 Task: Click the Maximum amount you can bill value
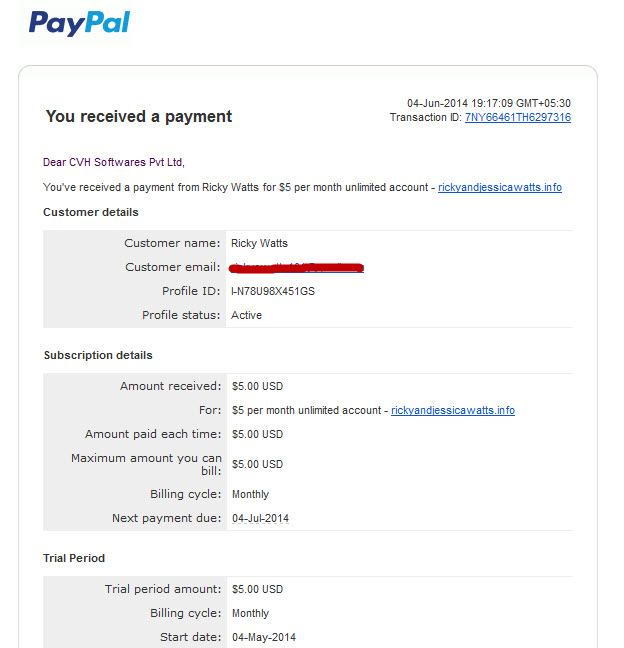coord(257,465)
